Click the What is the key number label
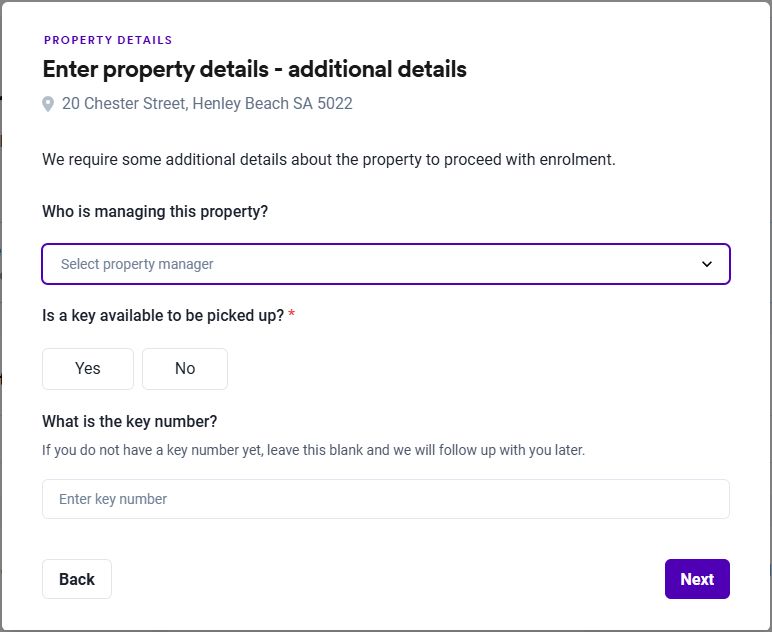 point(130,421)
